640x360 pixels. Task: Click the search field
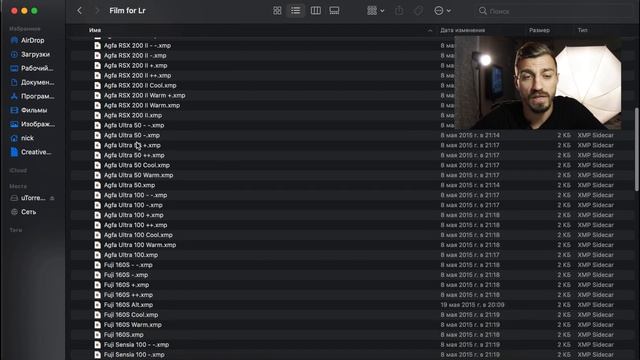click(x=554, y=11)
